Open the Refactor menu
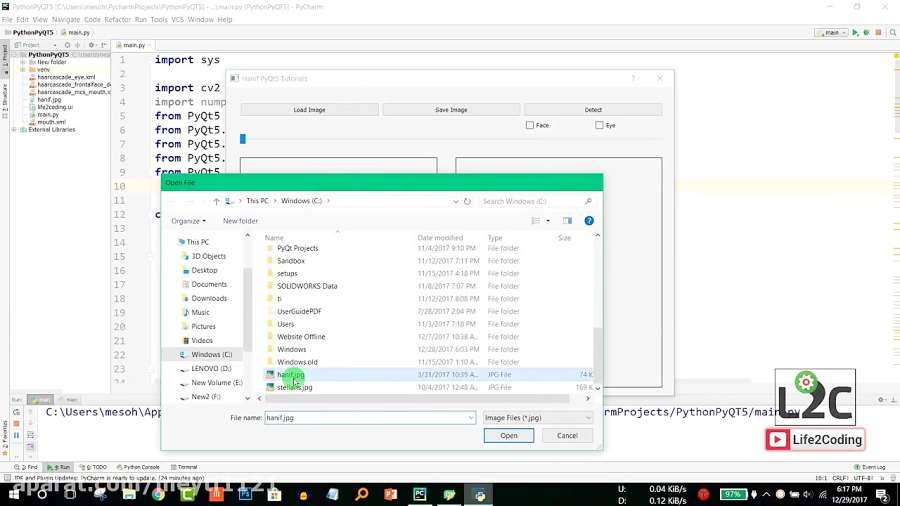 (x=117, y=19)
